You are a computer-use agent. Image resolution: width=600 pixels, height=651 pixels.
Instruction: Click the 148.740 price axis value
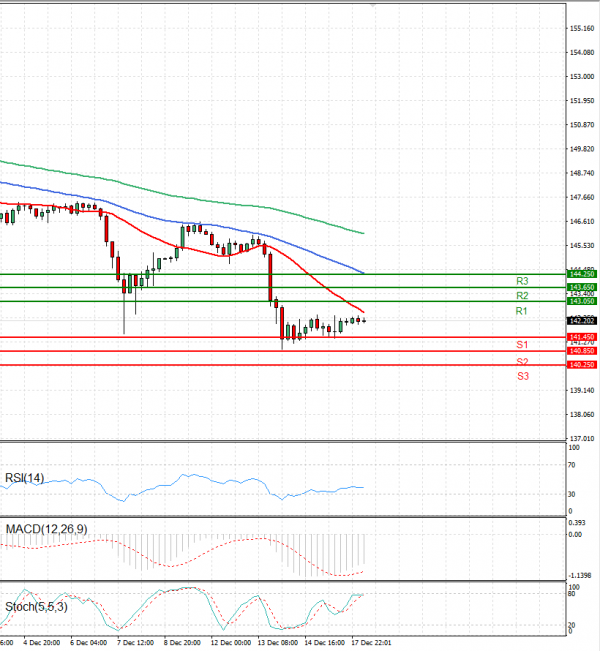click(x=582, y=173)
